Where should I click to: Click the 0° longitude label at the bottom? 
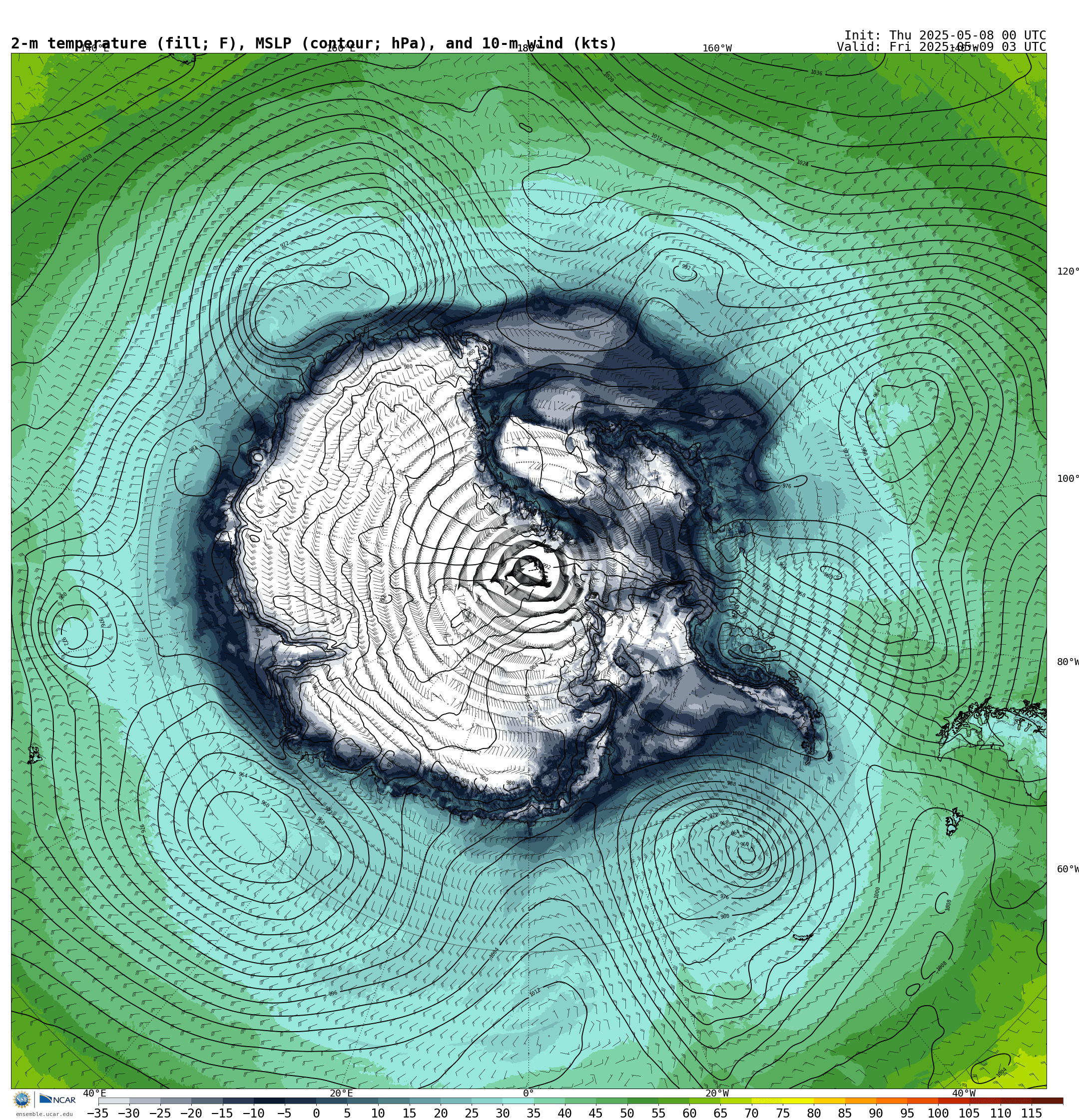529,1093
